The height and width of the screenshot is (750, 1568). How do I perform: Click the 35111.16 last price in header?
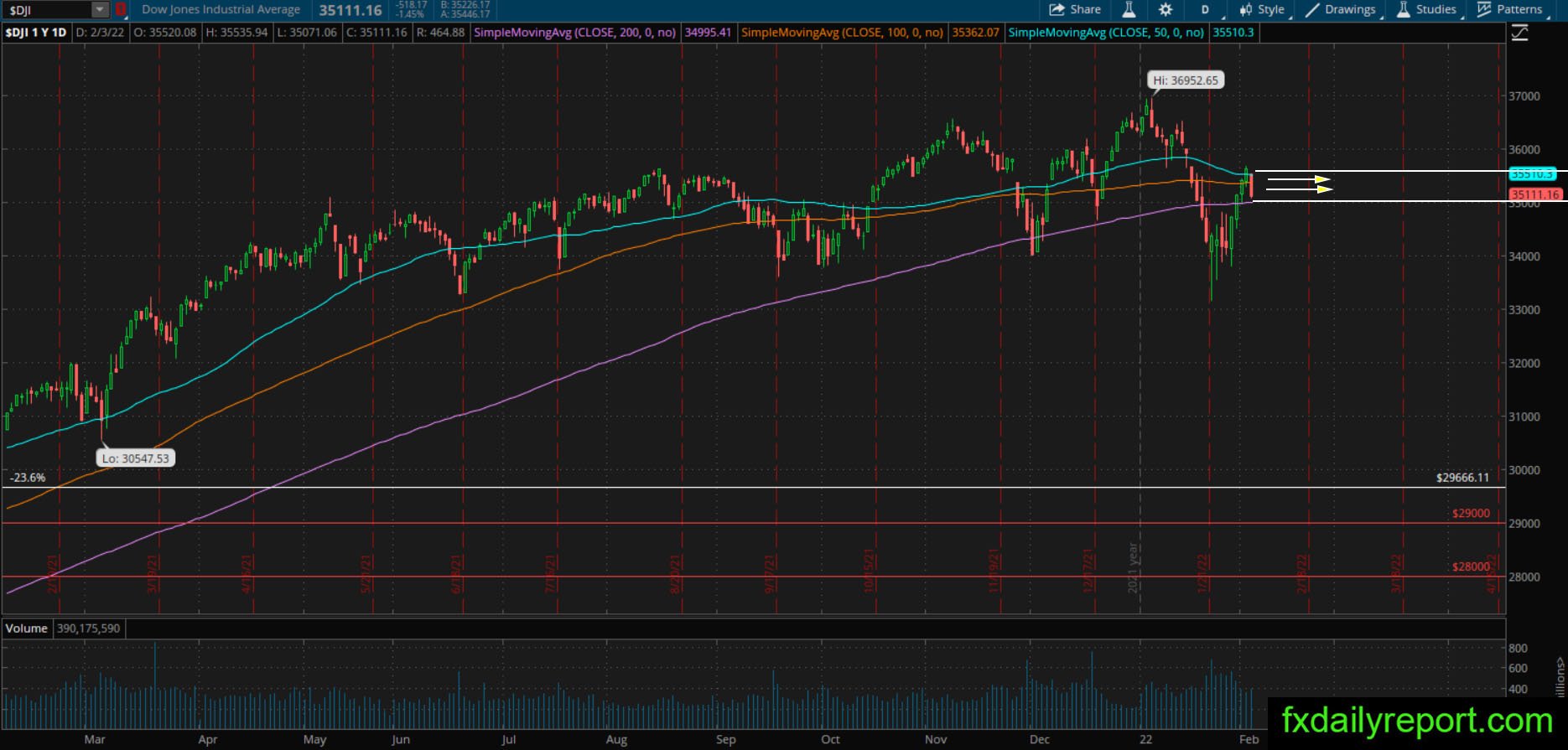tap(350, 10)
